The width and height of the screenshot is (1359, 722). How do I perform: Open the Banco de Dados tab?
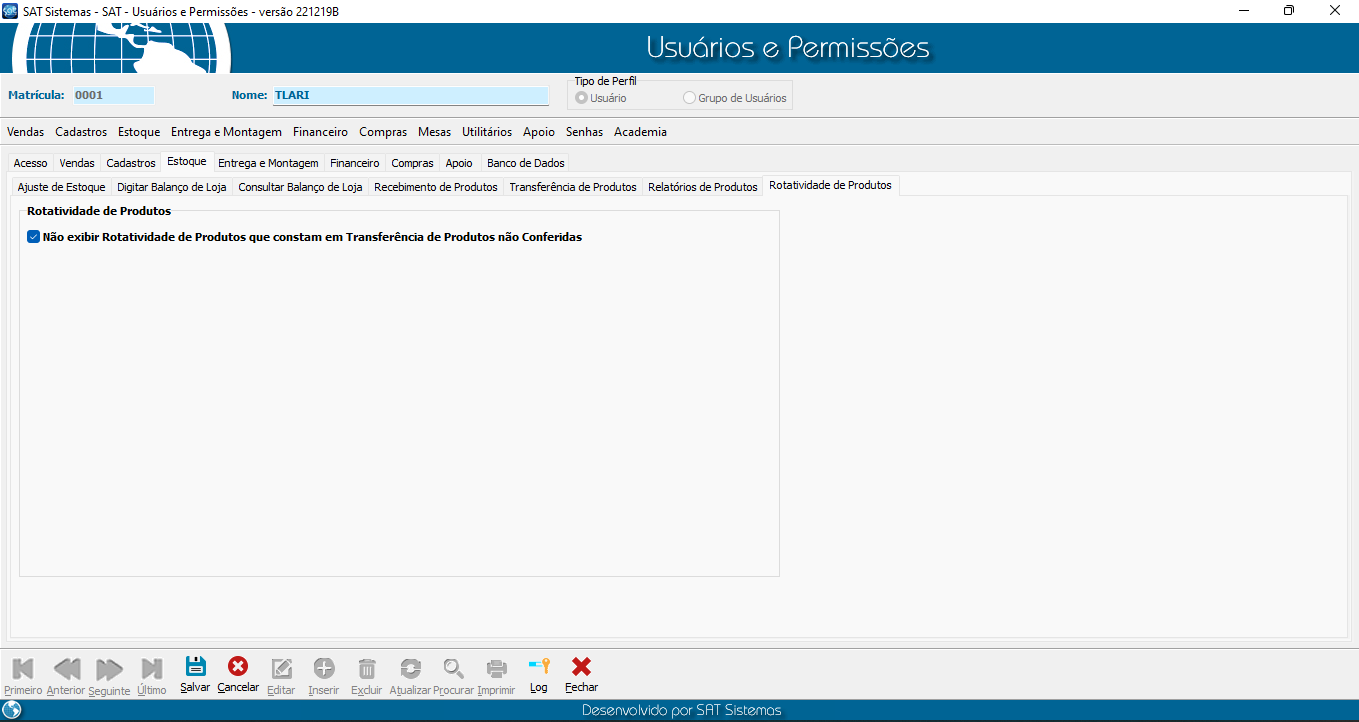(525, 163)
